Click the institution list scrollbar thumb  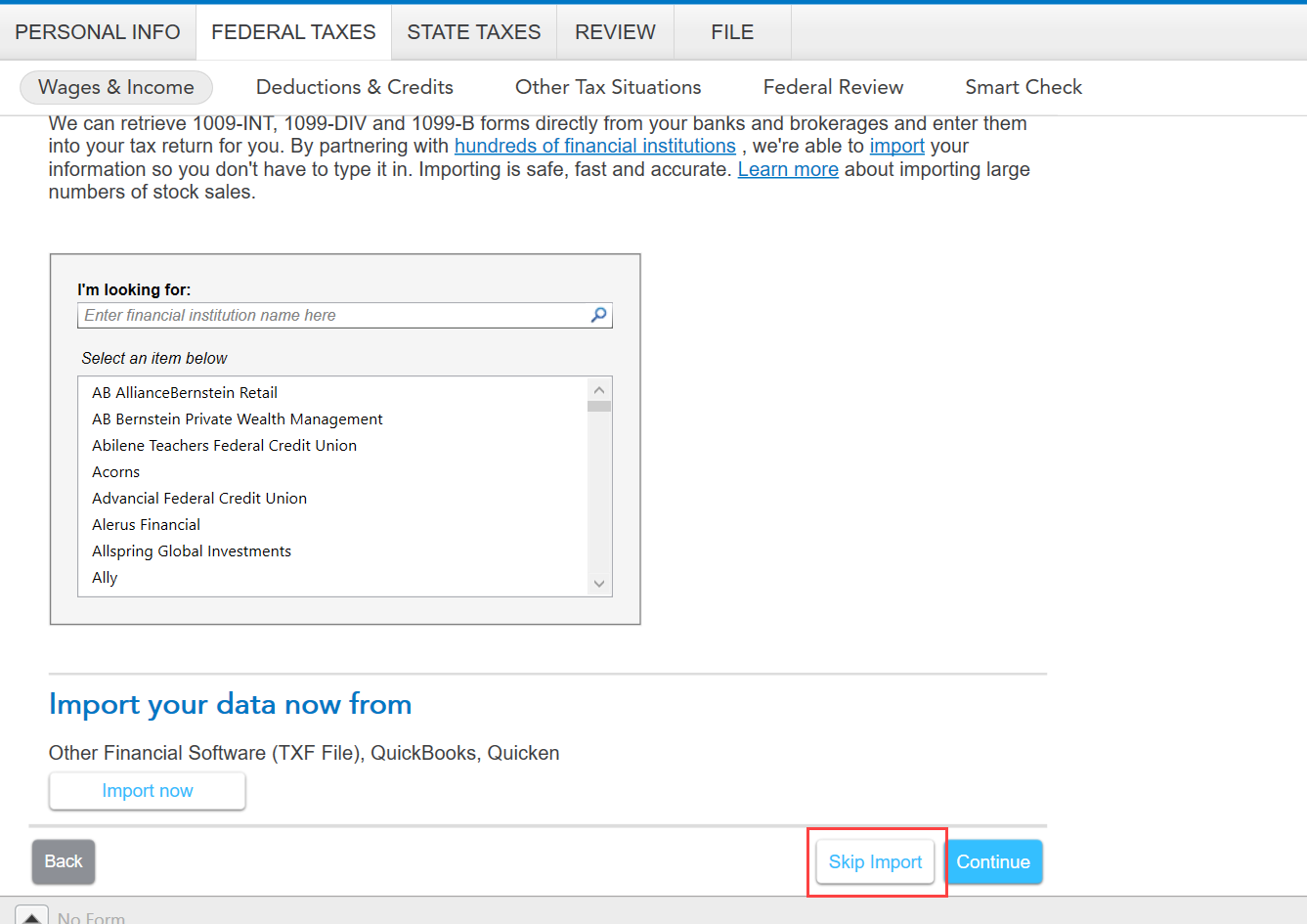tap(599, 406)
